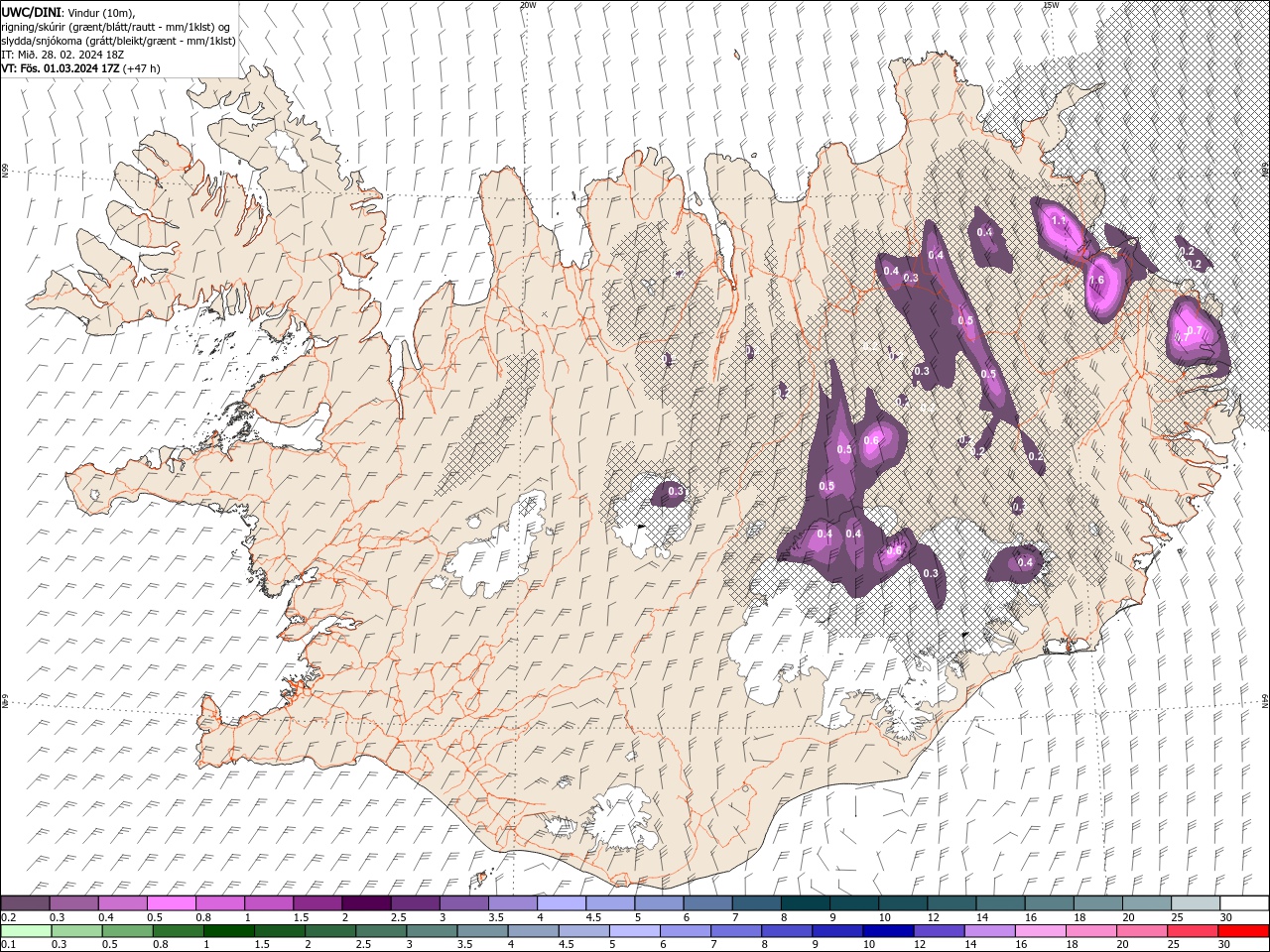Click the mauve 0.3–0.4 snow legend swatch

[73, 903]
